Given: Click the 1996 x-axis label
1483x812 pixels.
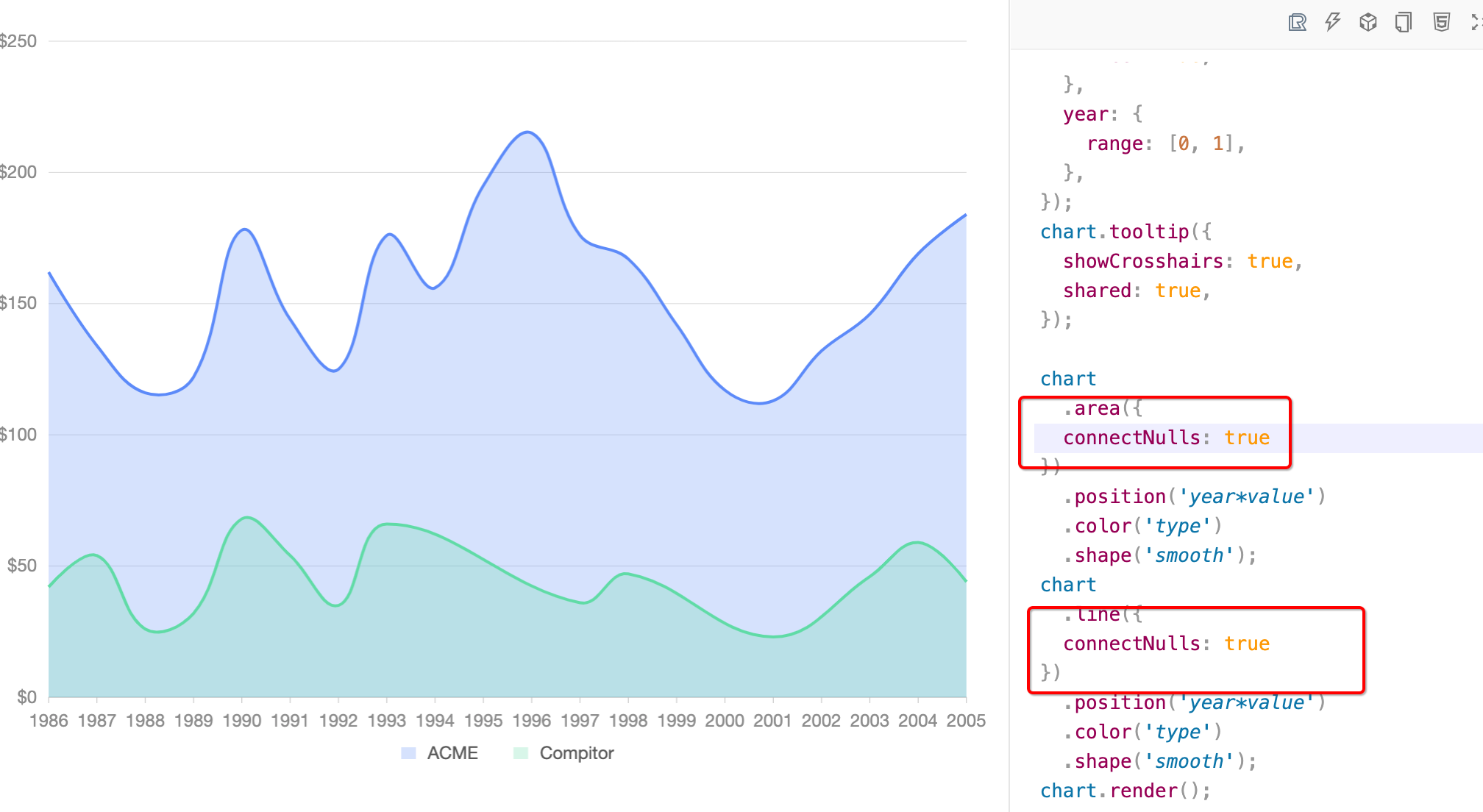Looking at the screenshot, I should (531, 721).
